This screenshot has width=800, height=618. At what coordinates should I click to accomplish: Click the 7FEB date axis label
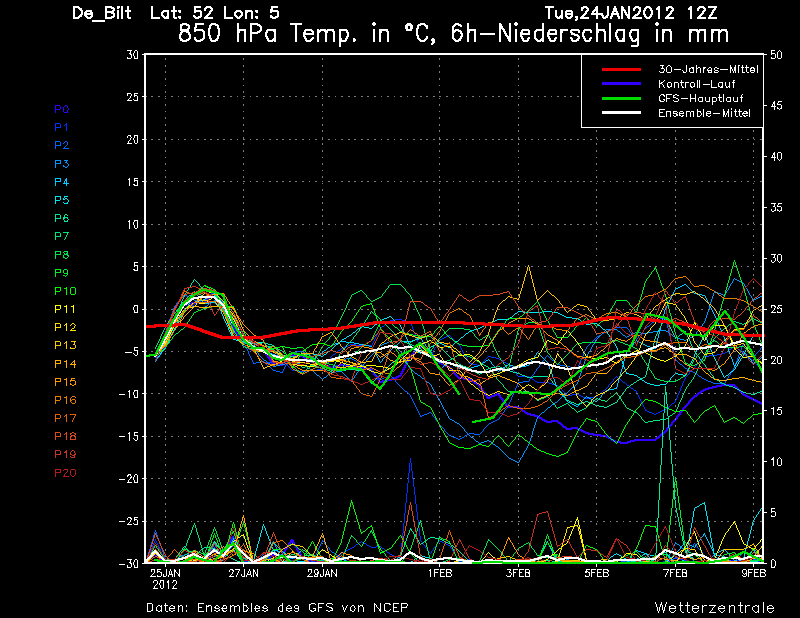point(675,574)
